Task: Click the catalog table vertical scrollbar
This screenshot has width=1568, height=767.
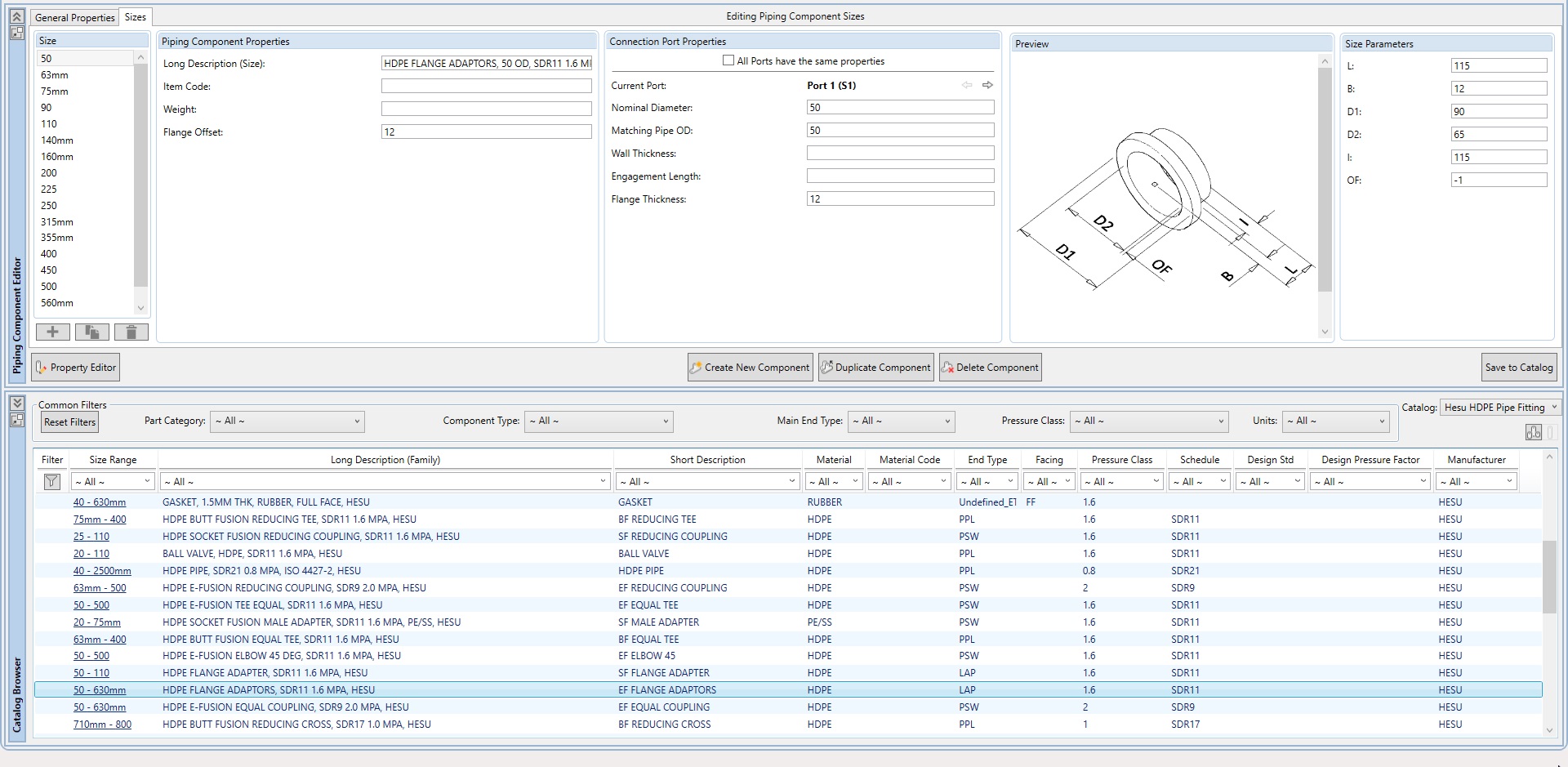Action: pyautogui.click(x=1548, y=576)
